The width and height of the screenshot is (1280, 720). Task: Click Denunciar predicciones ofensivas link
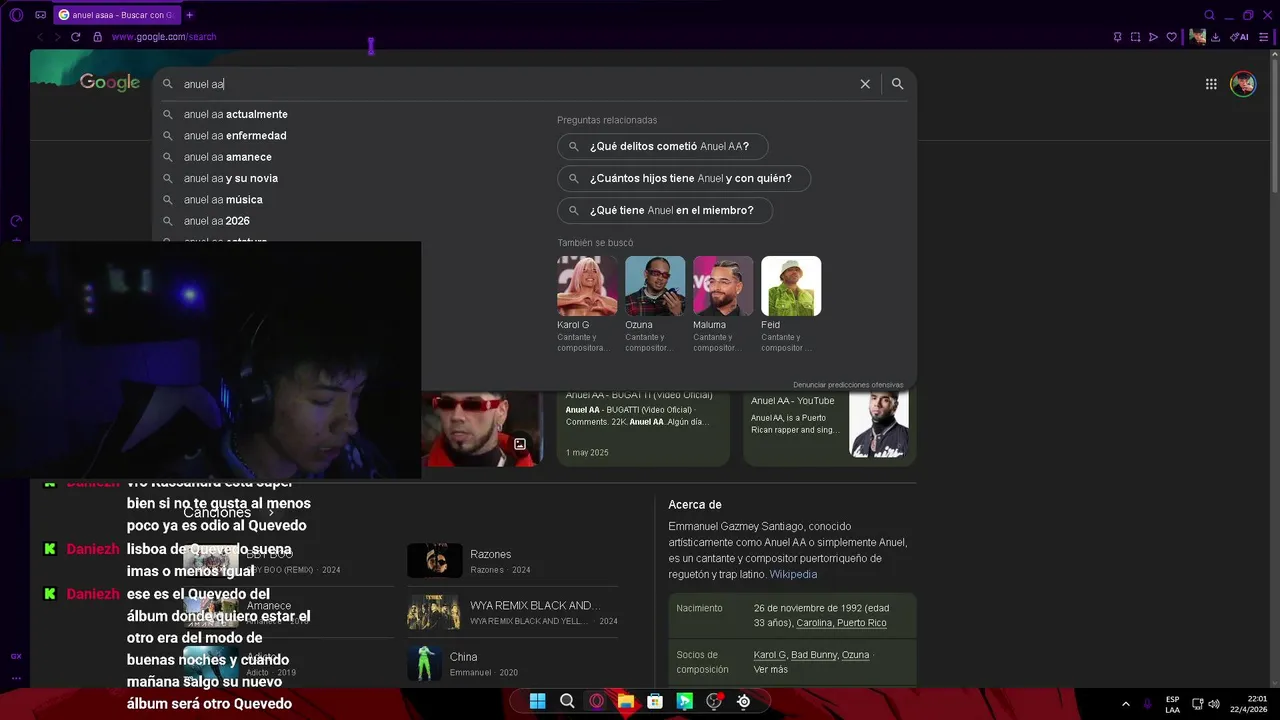pos(848,385)
